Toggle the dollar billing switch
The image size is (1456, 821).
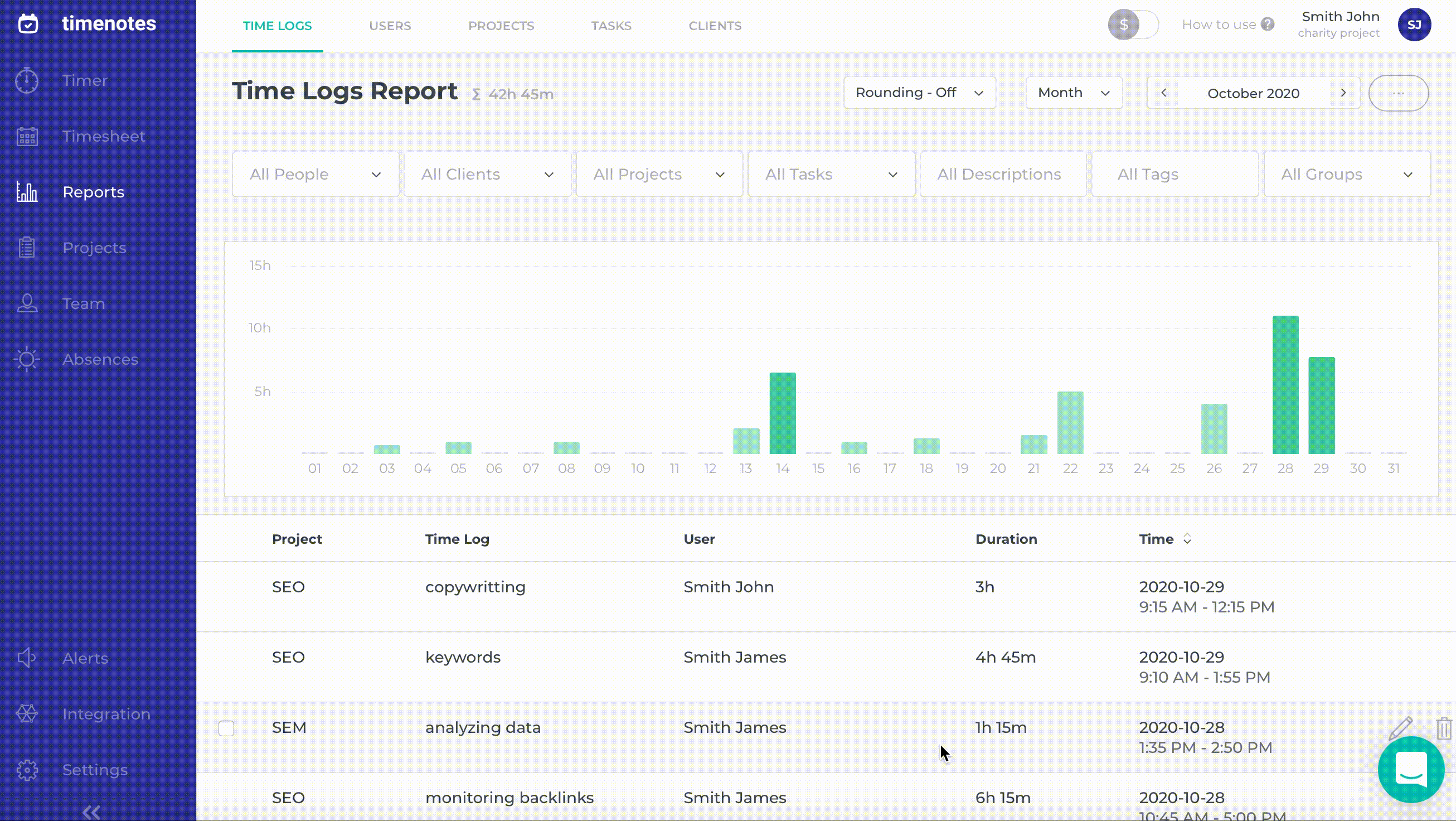1133,25
